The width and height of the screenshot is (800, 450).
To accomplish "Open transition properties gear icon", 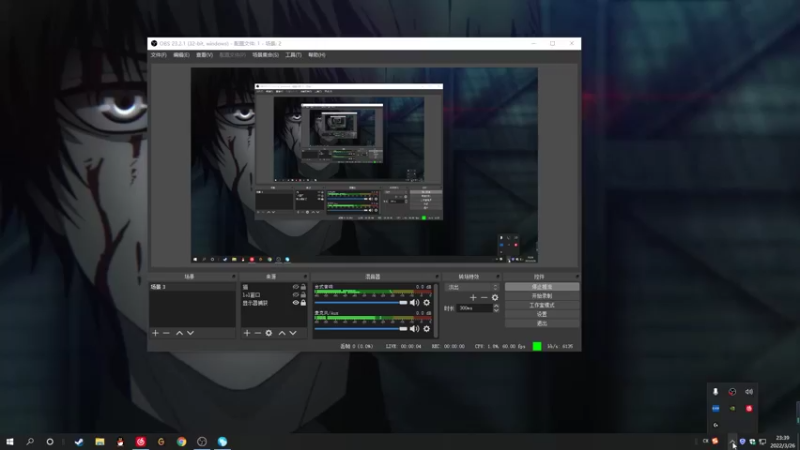I will (495, 297).
